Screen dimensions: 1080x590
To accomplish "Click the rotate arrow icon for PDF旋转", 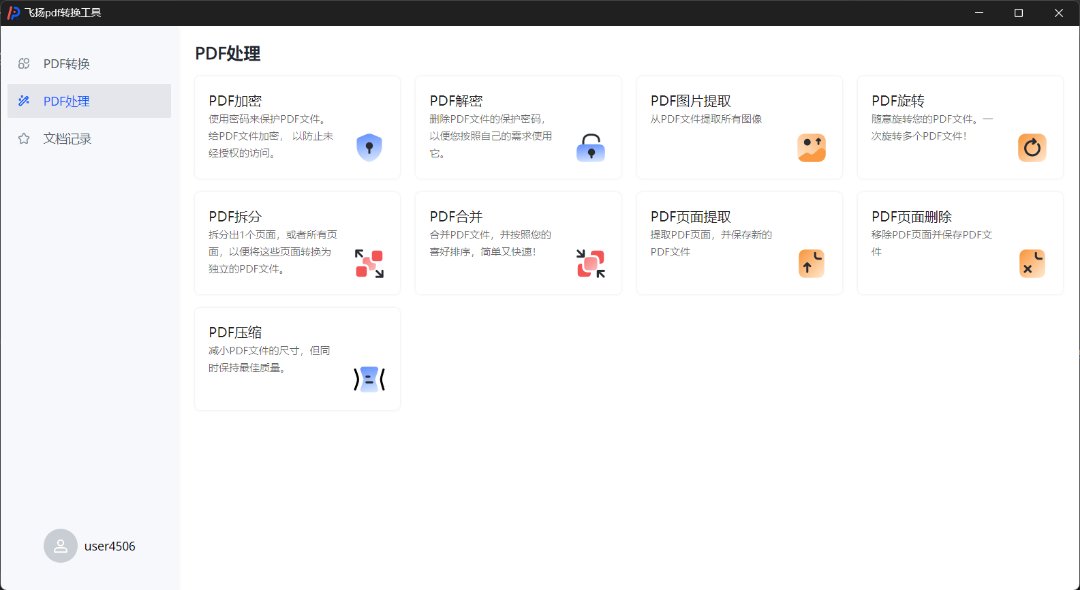I will click(1032, 148).
